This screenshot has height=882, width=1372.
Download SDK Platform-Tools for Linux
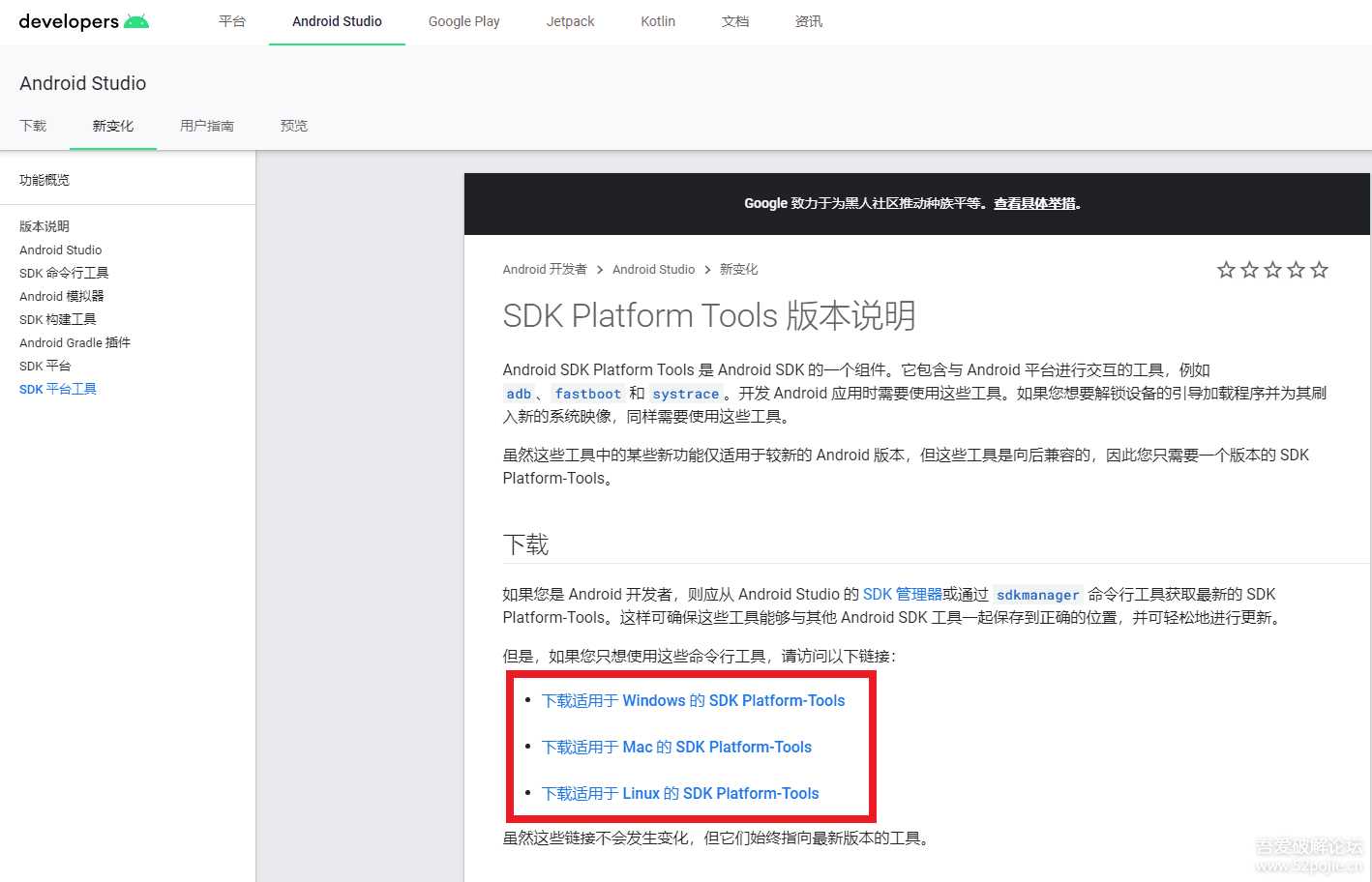click(680, 793)
